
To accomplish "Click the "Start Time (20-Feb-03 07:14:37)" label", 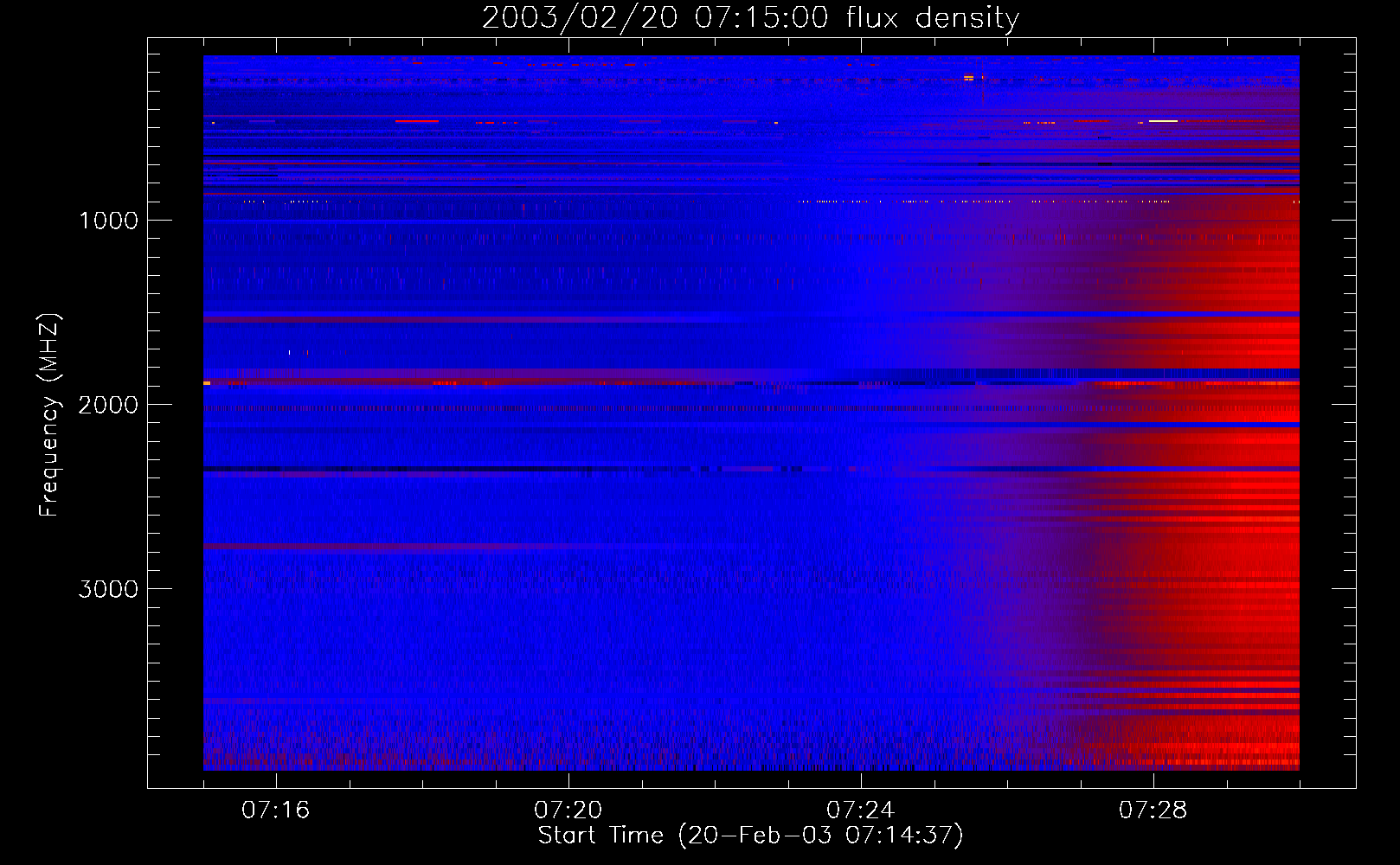I will 750,836.
